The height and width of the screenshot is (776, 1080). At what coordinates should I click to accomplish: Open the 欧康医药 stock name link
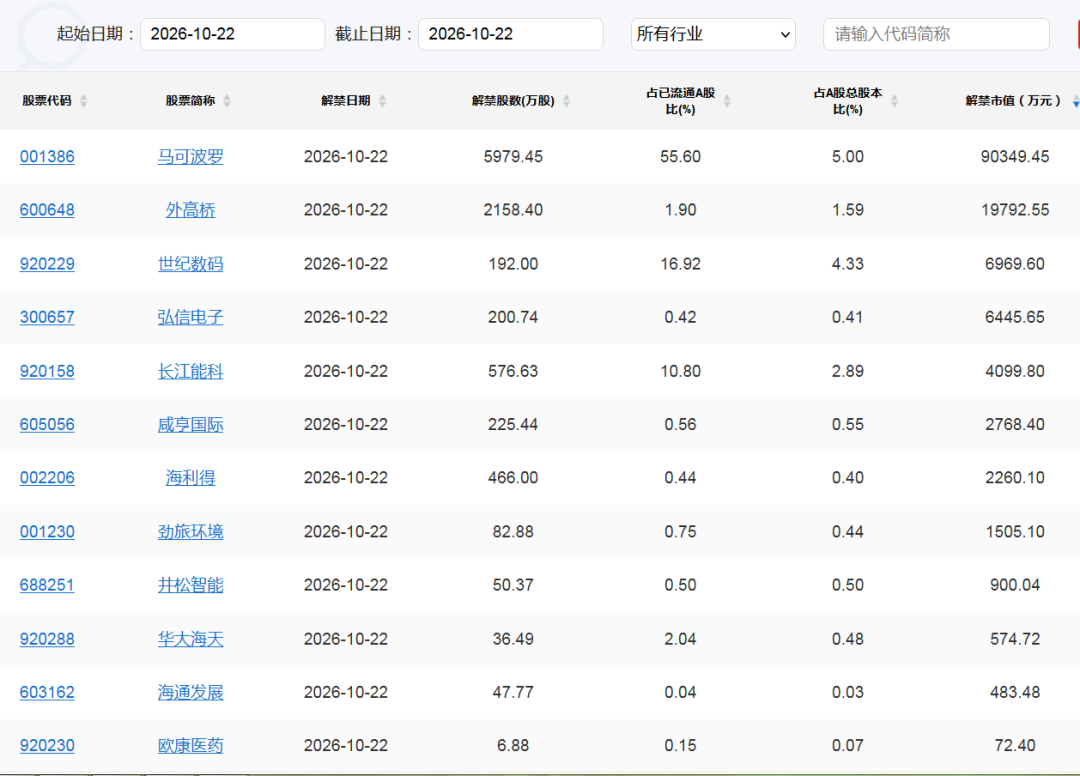pyautogui.click(x=191, y=746)
